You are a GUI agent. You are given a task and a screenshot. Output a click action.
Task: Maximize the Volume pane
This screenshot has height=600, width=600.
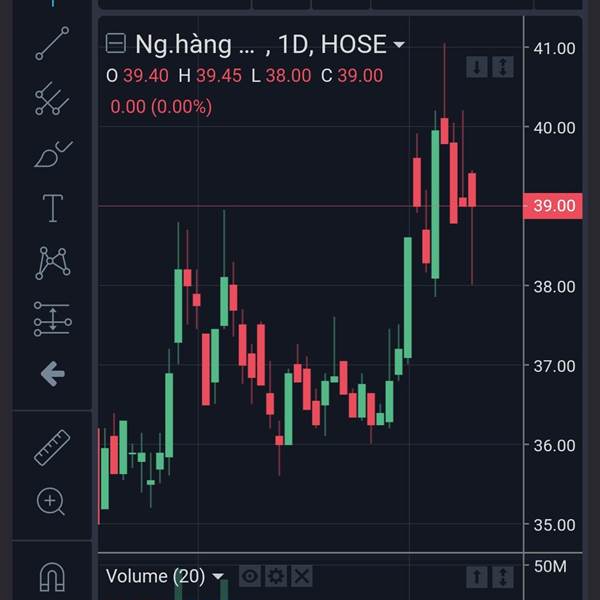click(x=503, y=577)
